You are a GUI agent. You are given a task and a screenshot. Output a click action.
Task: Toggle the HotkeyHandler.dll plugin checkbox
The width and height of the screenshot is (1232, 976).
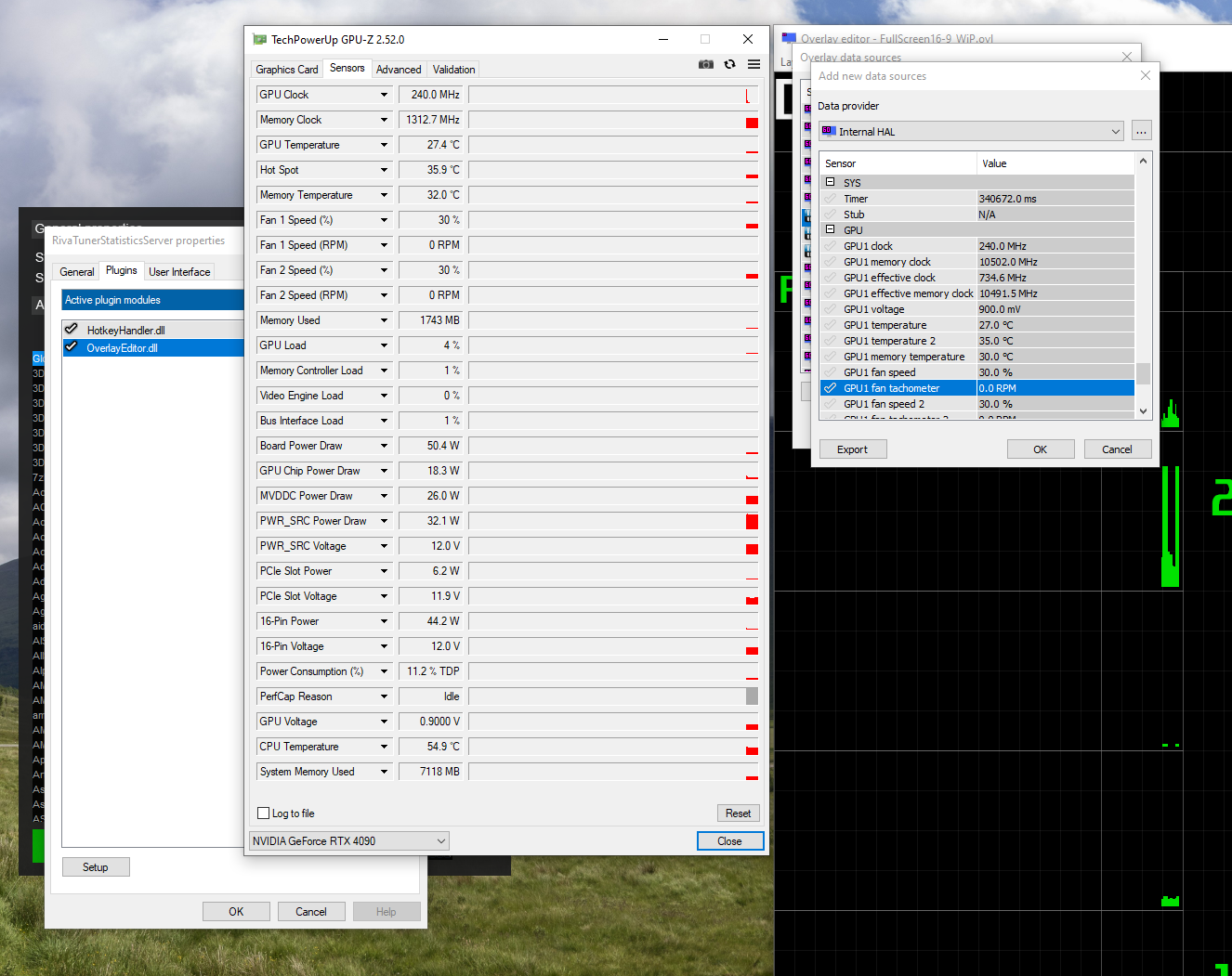point(71,329)
